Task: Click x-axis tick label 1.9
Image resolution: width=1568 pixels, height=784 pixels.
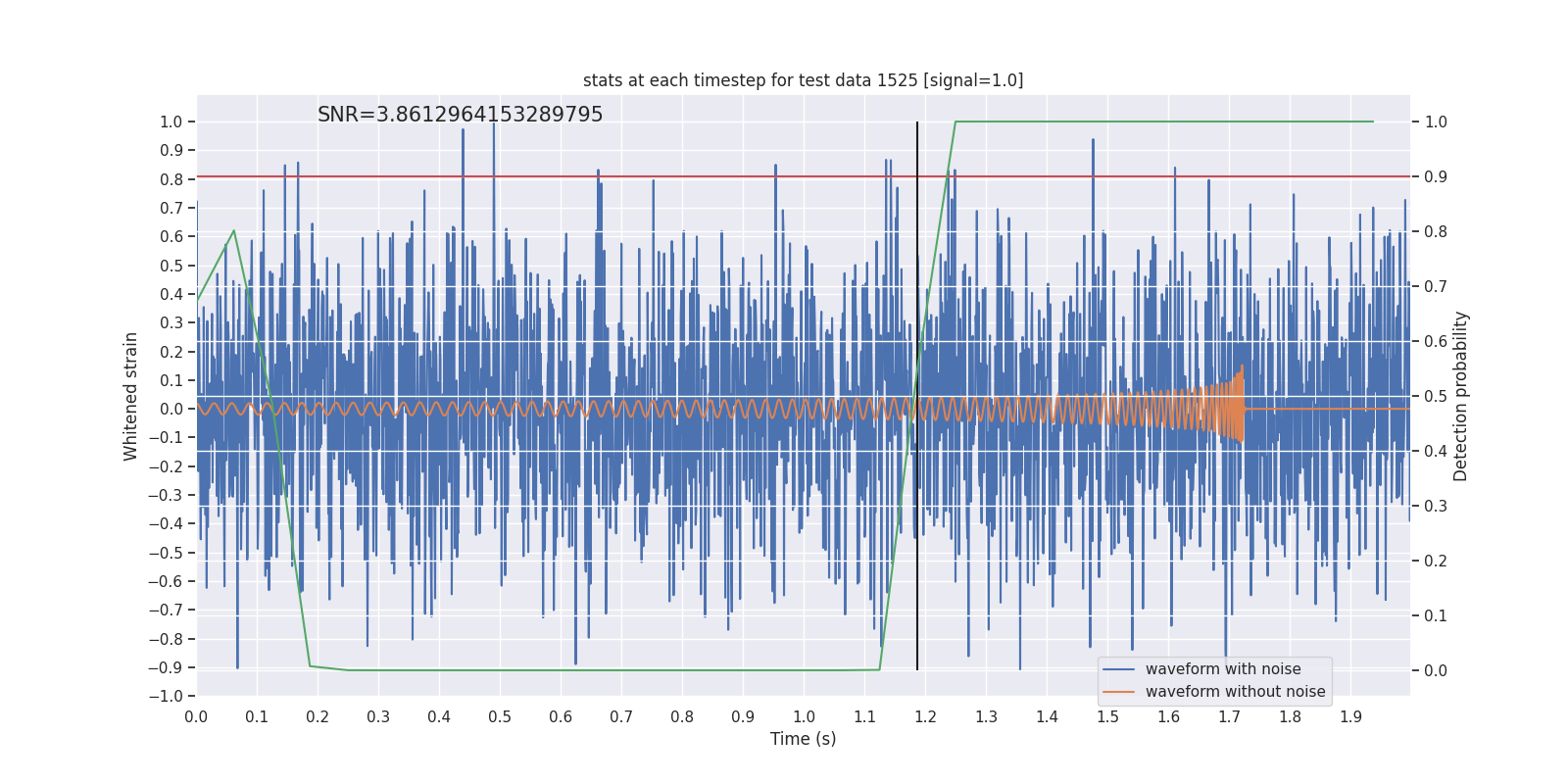Action: pyautogui.click(x=1350, y=716)
